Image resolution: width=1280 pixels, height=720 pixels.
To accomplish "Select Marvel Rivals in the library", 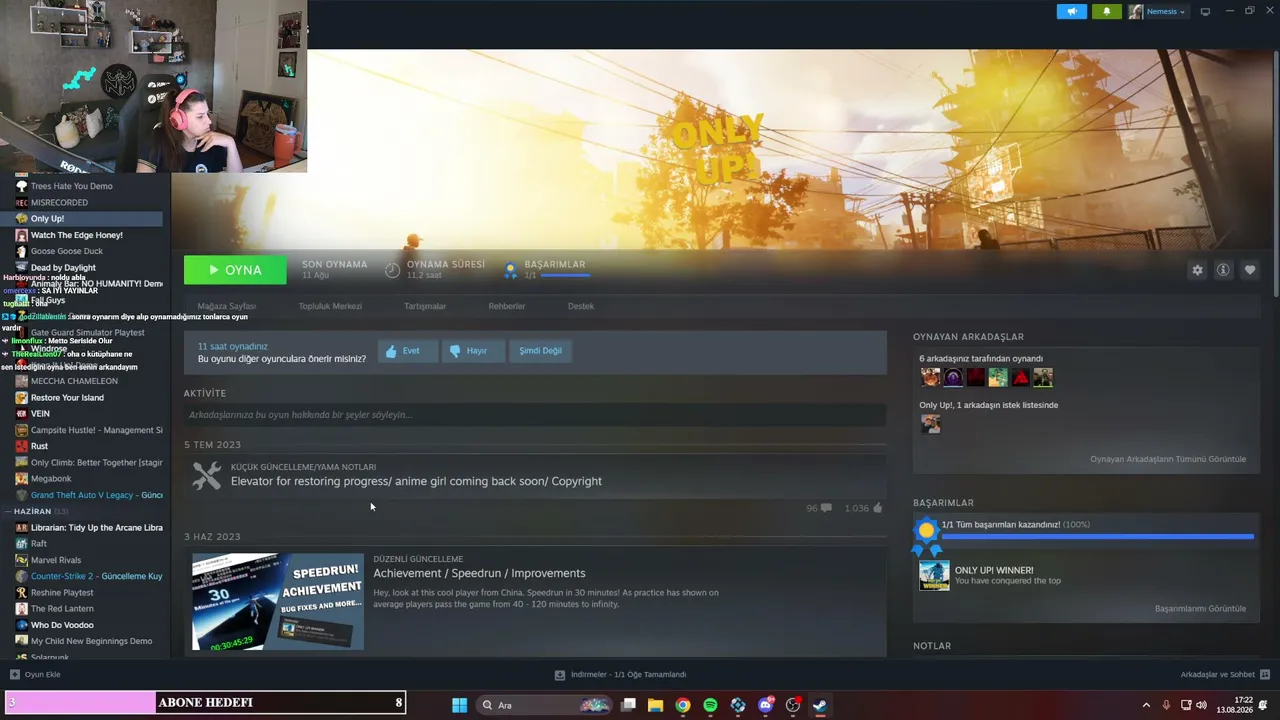I will click(x=56, y=560).
